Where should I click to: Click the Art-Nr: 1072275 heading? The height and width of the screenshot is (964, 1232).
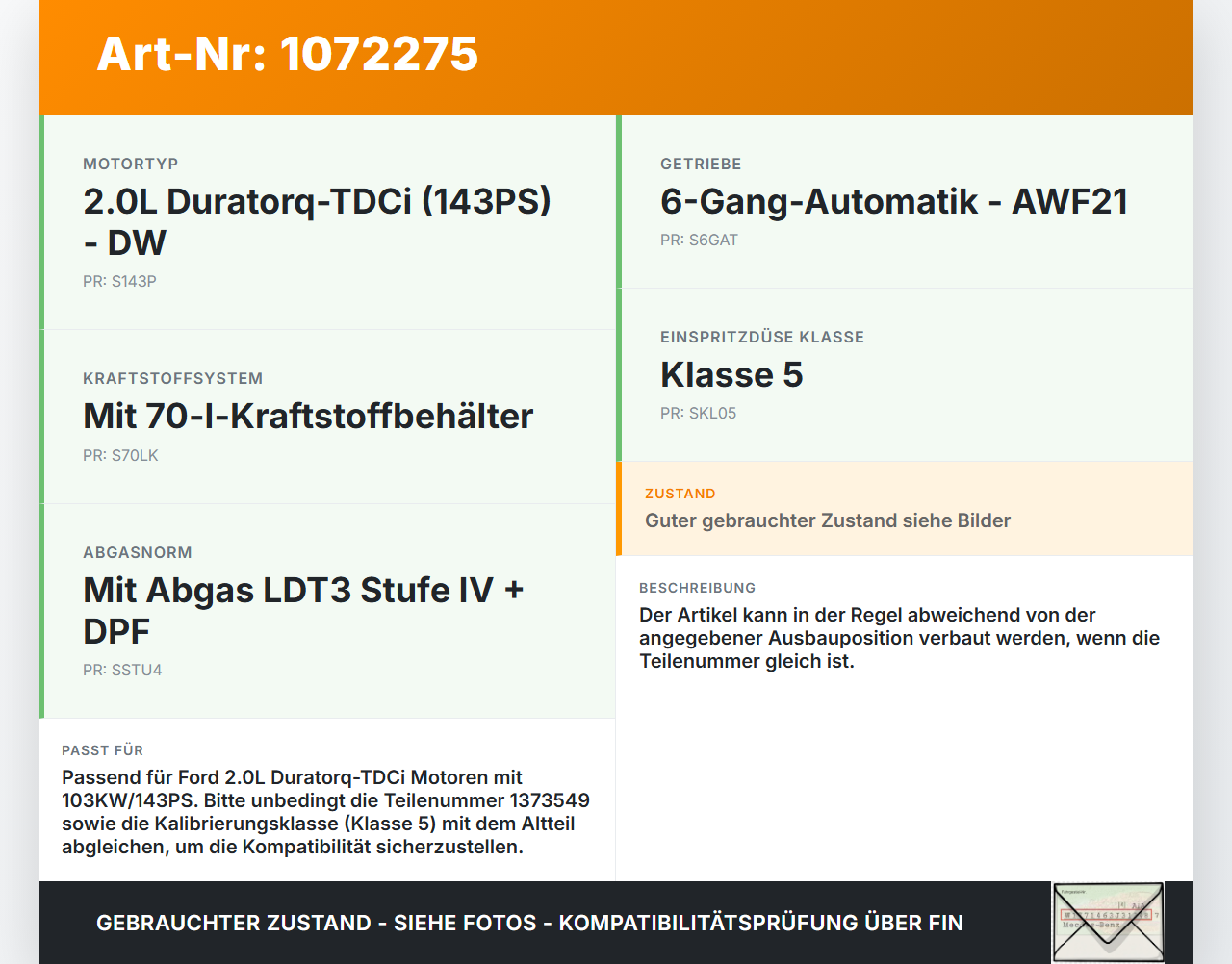(x=287, y=54)
